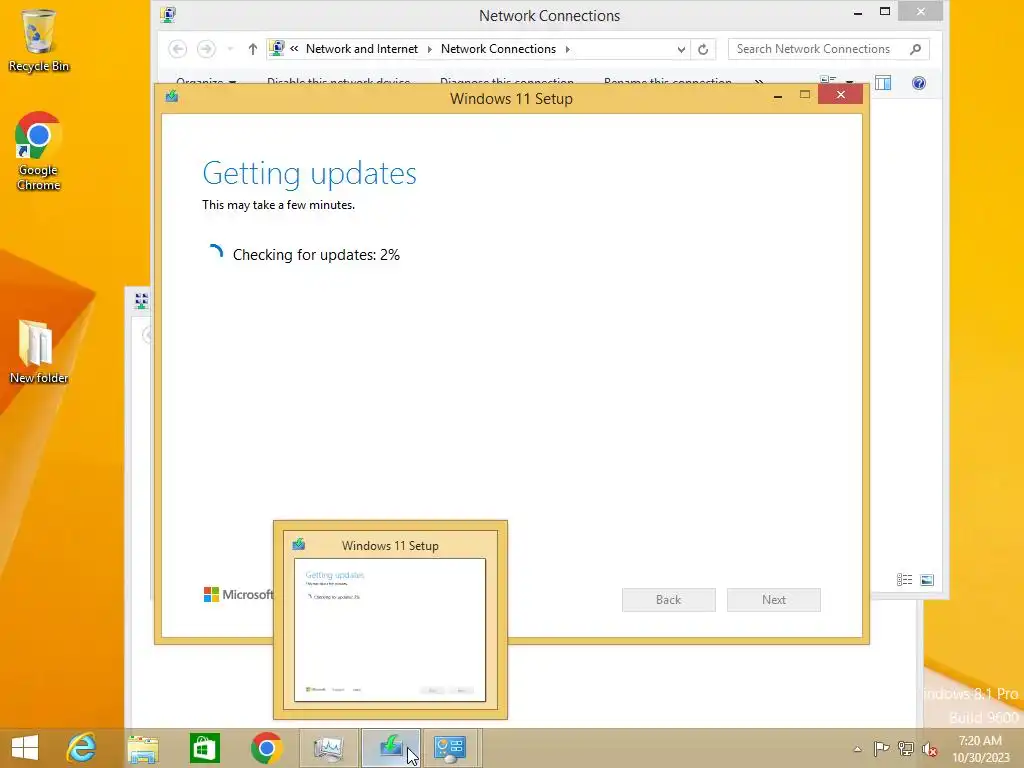Click the Checking for updates progress text
1024x768 pixels.
[x=316, y=255]
